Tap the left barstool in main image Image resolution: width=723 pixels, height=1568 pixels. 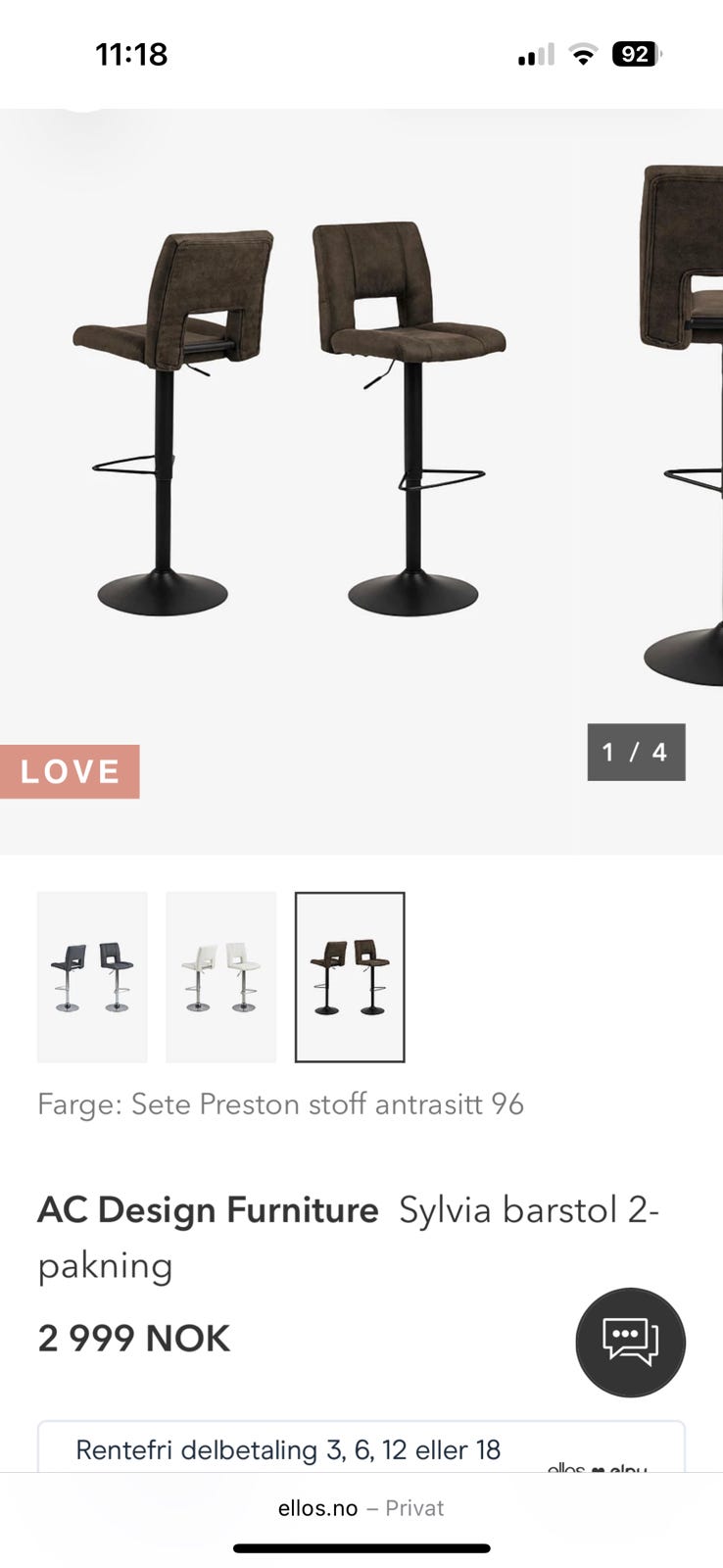tap(172, 423)
